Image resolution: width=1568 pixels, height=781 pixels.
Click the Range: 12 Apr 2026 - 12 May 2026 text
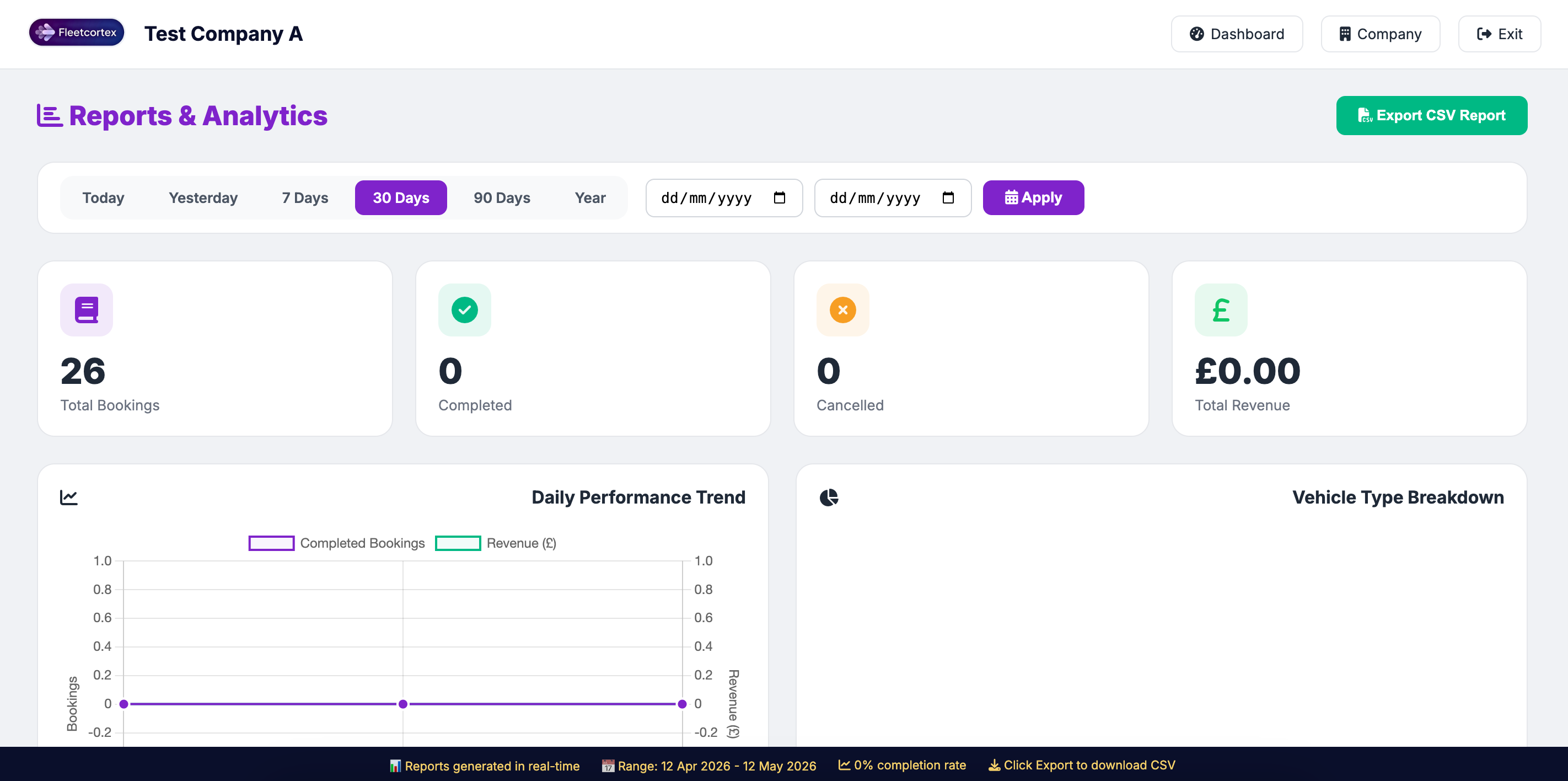tap(717, 766)
